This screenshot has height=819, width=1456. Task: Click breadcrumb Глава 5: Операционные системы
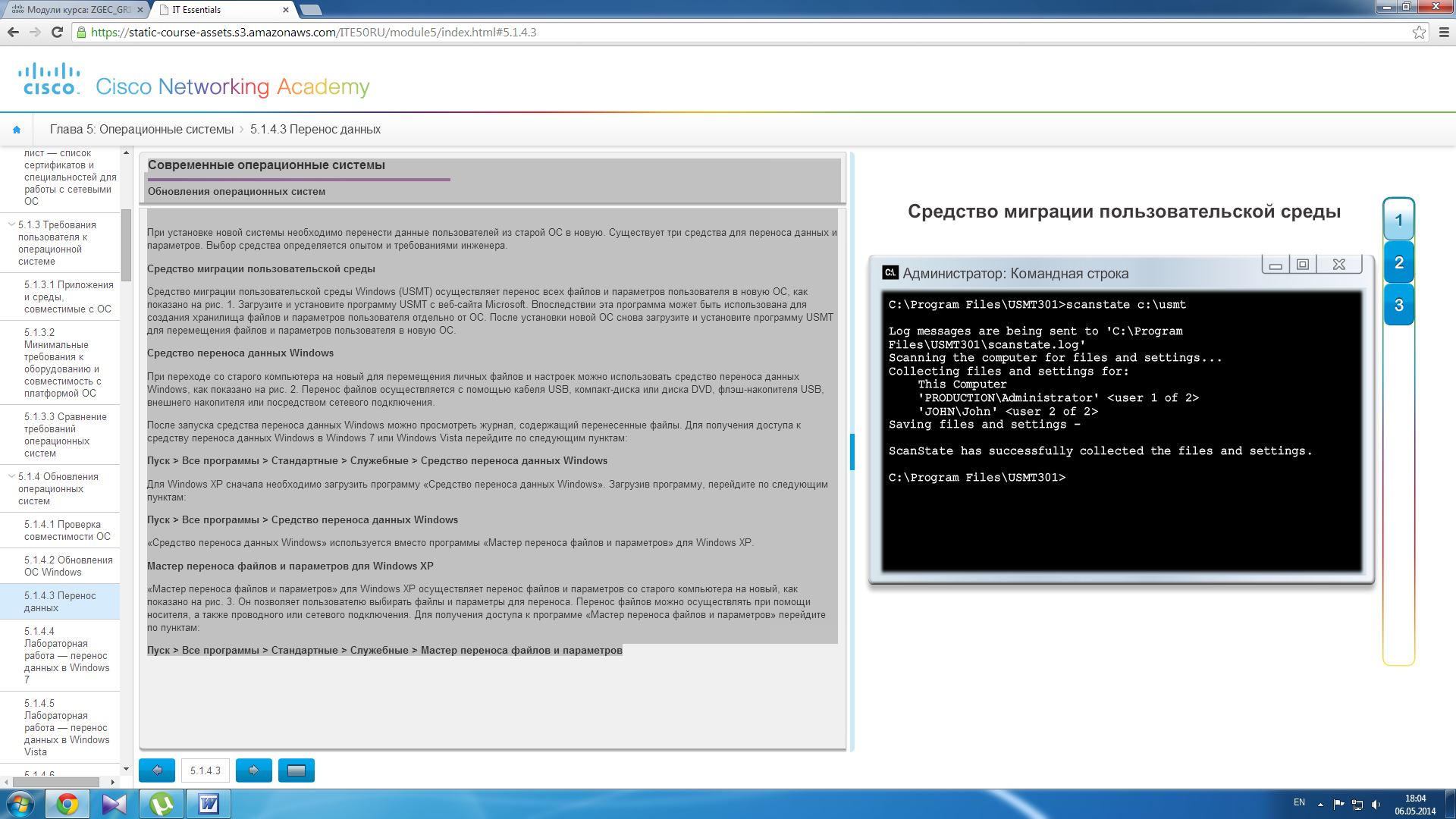click(142, 130)
